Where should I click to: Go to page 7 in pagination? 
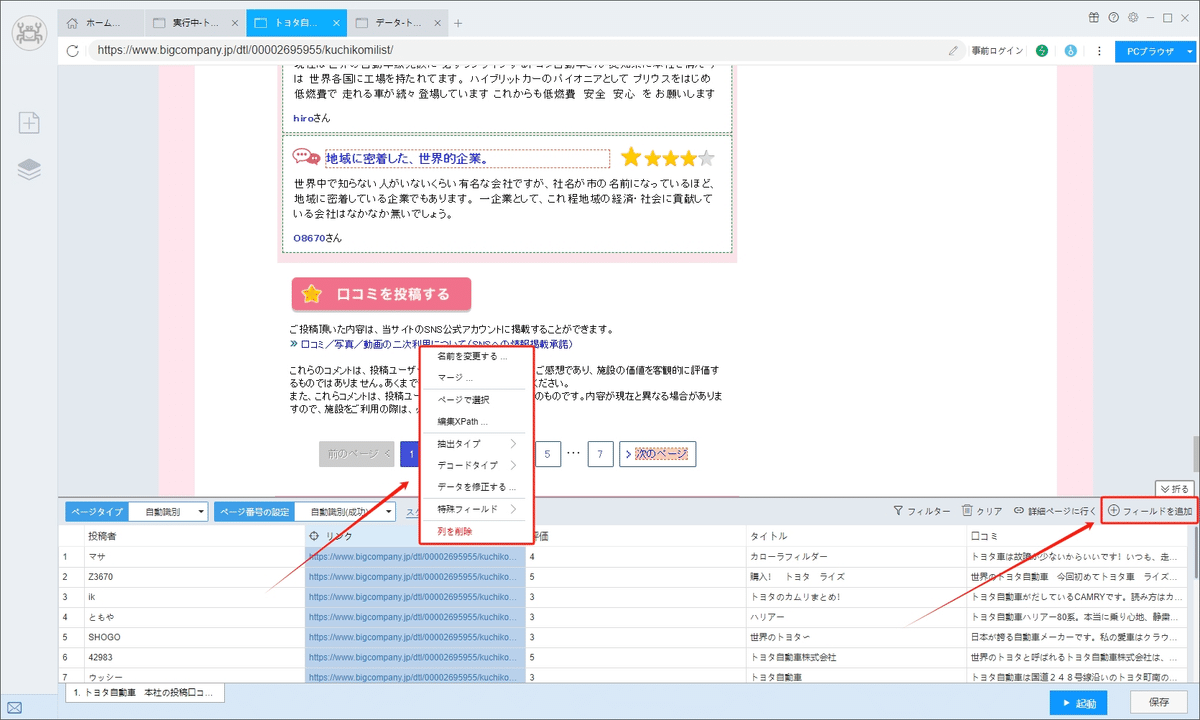[600, 454]
